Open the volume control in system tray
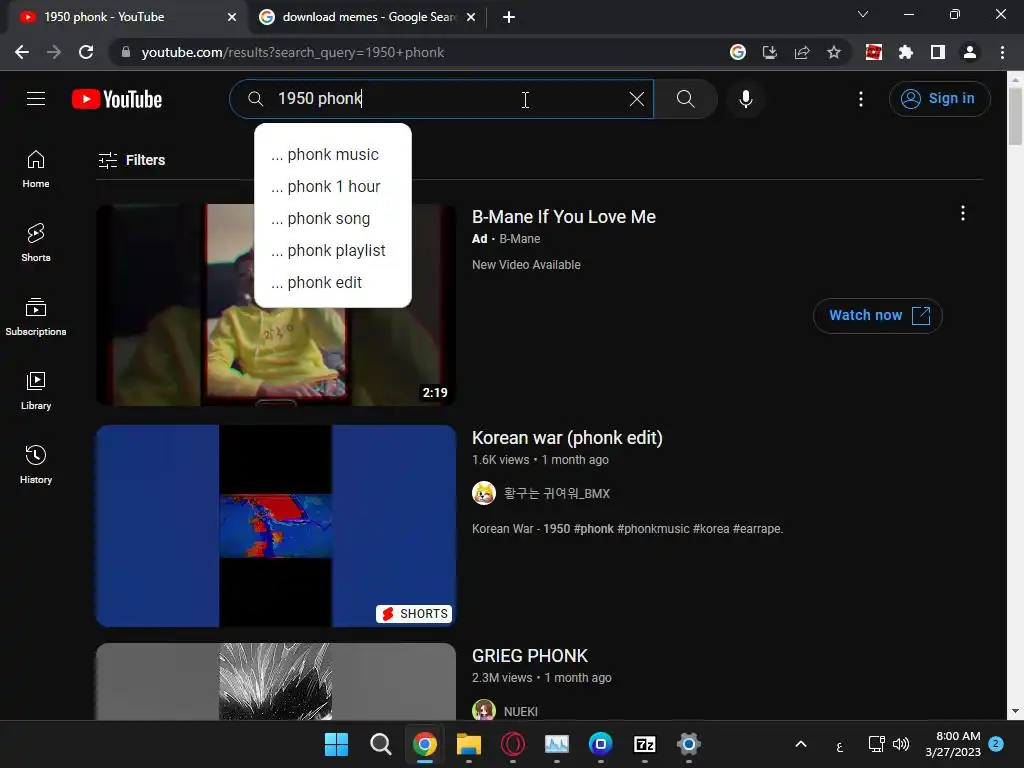The width and height of the screenshot is (1024, 768). click(901, 744)
